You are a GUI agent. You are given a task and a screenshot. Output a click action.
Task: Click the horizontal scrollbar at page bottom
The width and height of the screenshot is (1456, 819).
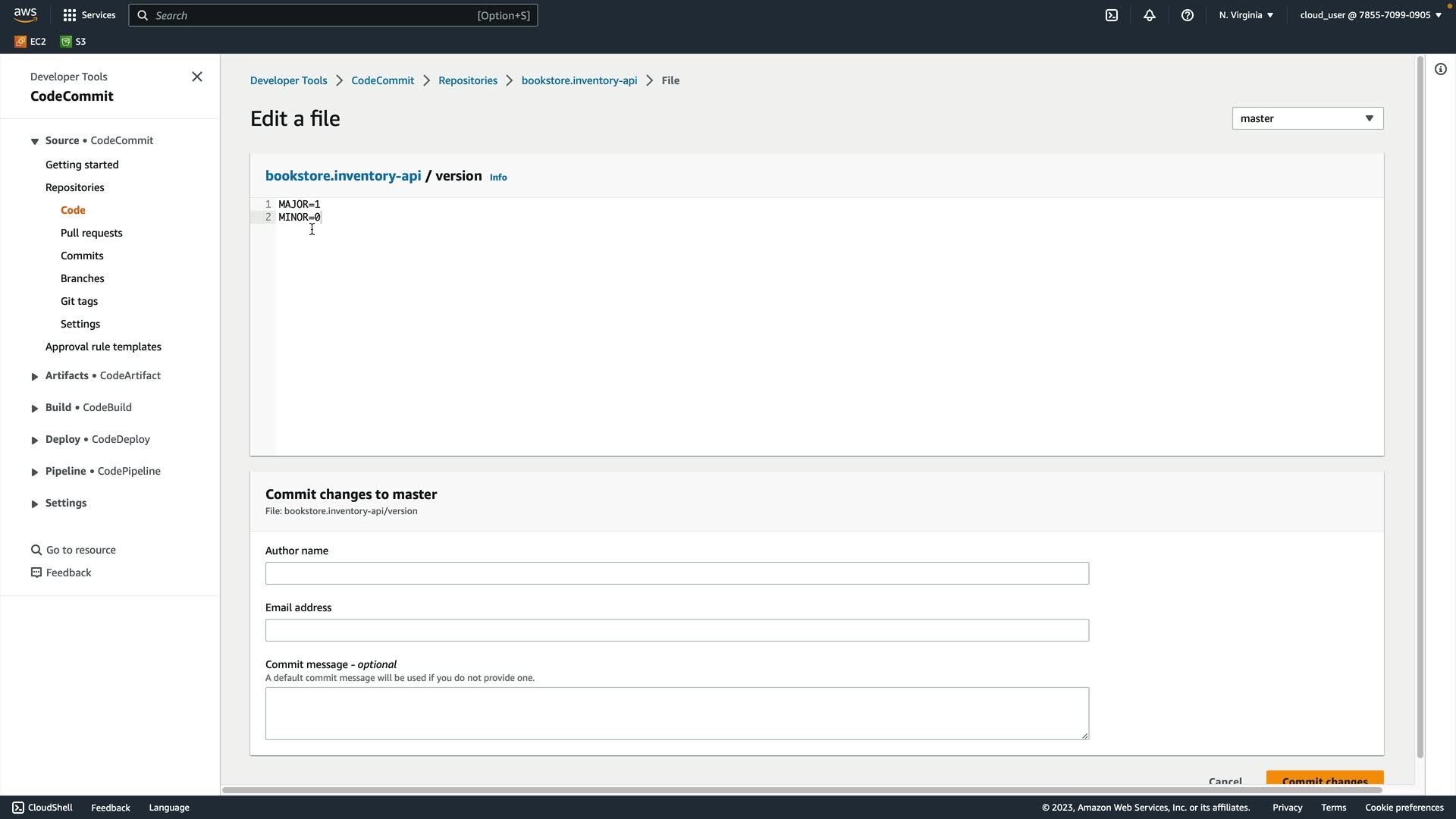pos(801,790)
